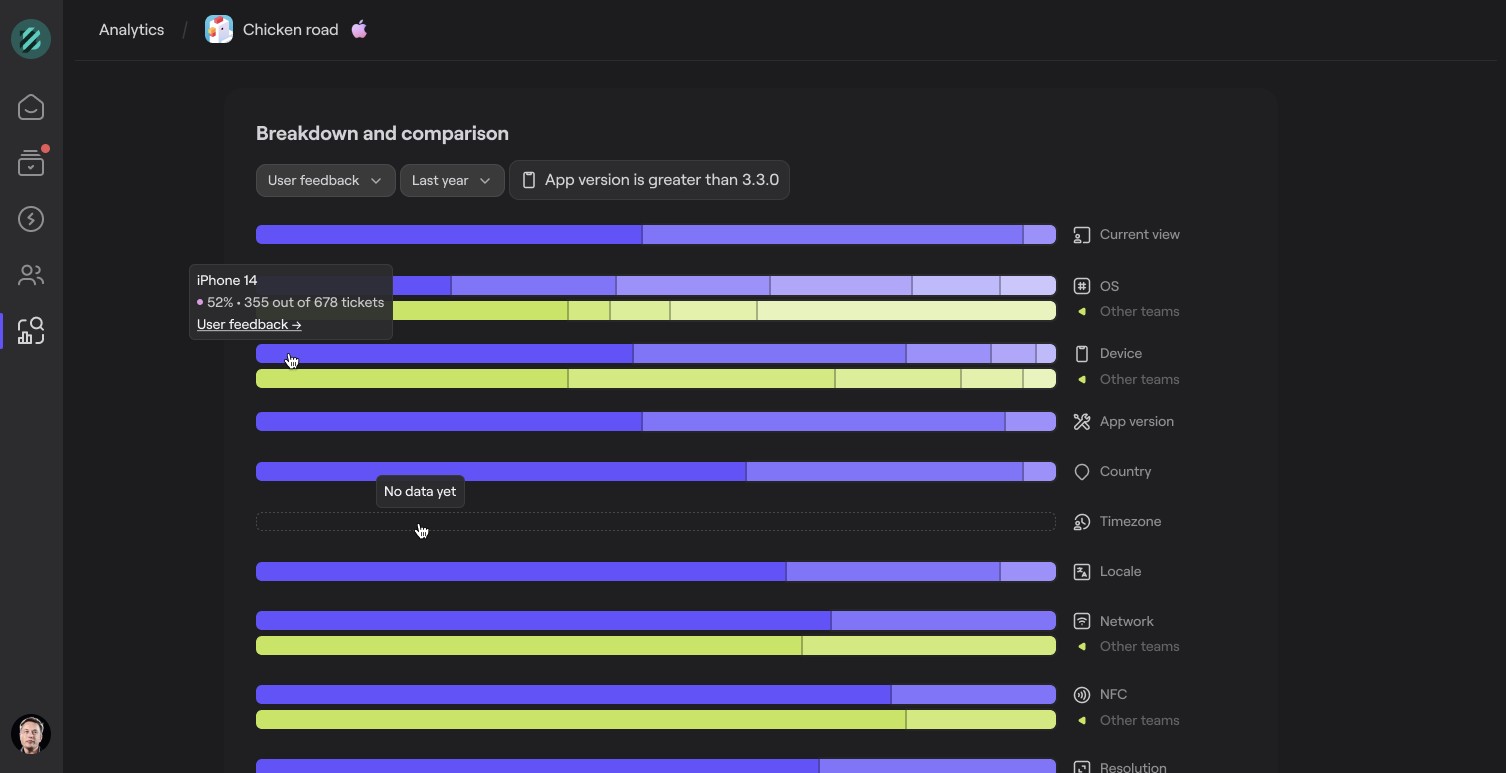Click the user avatar at the bottom left
1506x773 pixels.
point(30,734)
